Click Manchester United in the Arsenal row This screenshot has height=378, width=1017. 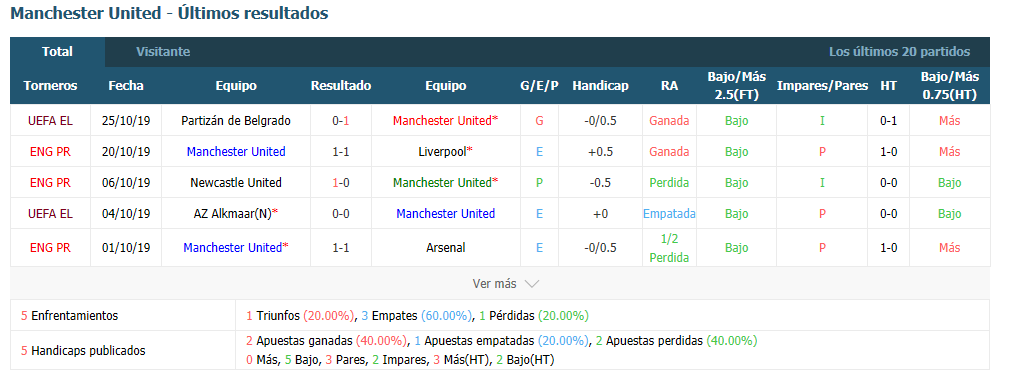(233, 248)
